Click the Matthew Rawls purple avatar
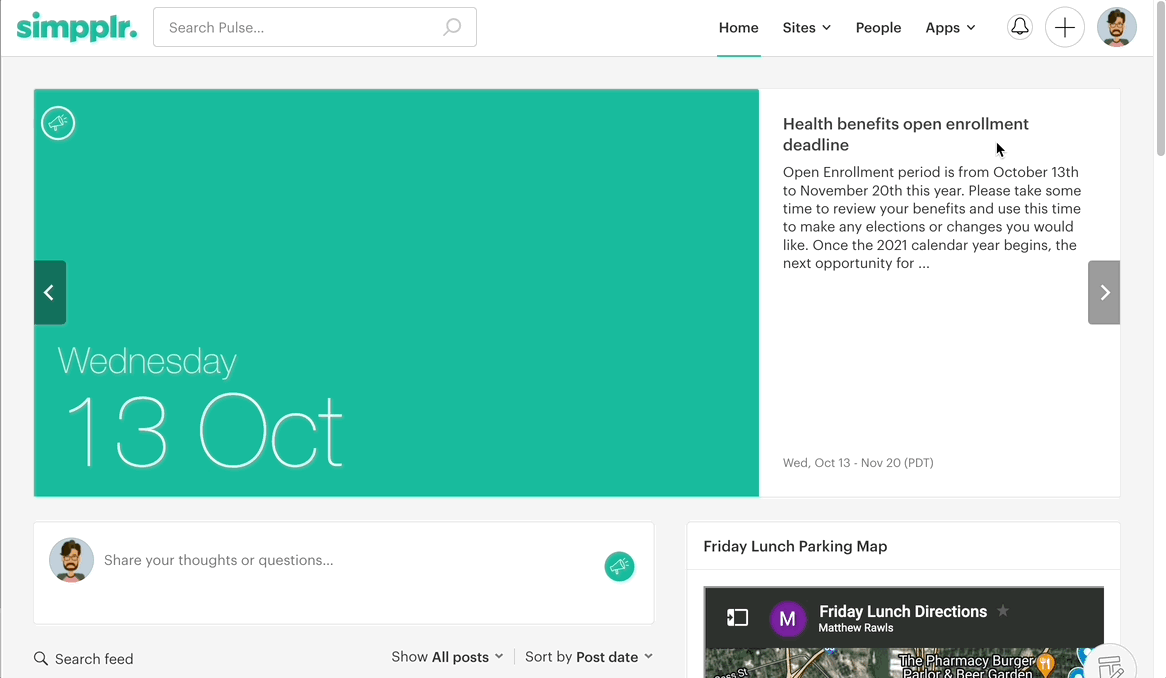The height and width of the screenshot is (678, 1166). coord(787,619)
